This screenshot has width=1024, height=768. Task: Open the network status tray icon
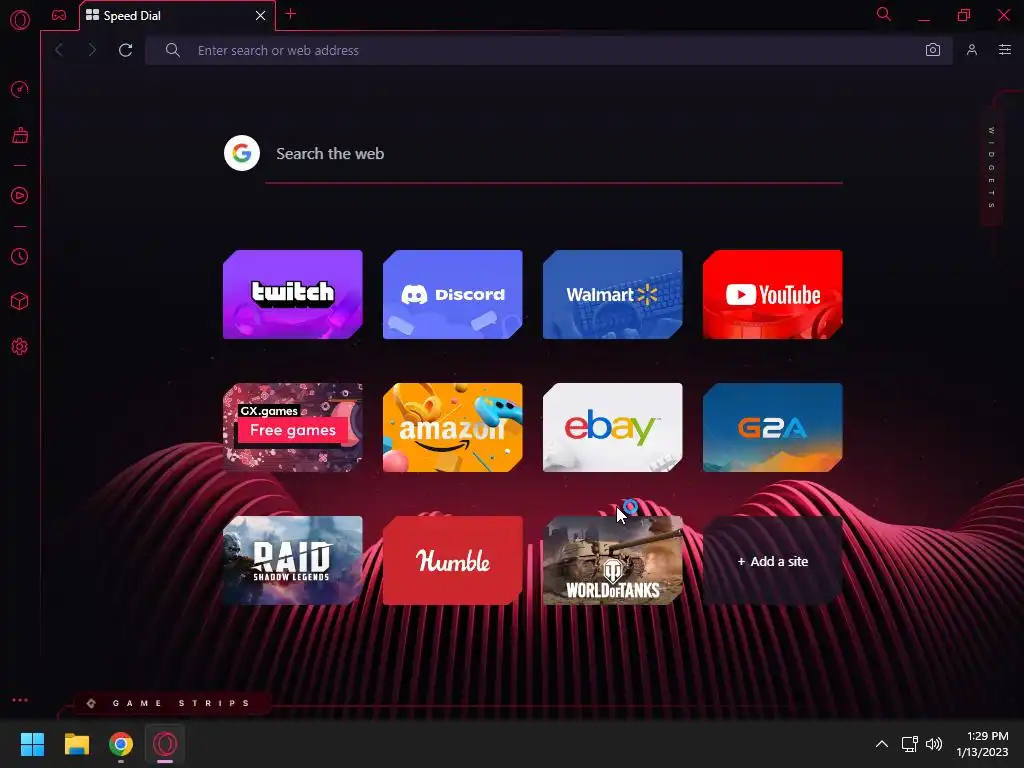(910, 744)
